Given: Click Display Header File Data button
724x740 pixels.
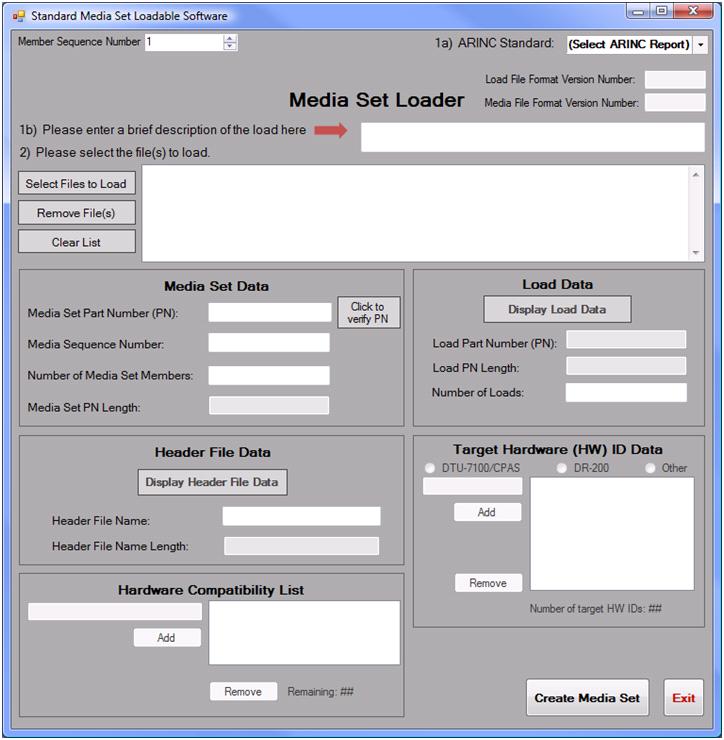Looking at the screenshot, I should (x=212, y=482).
